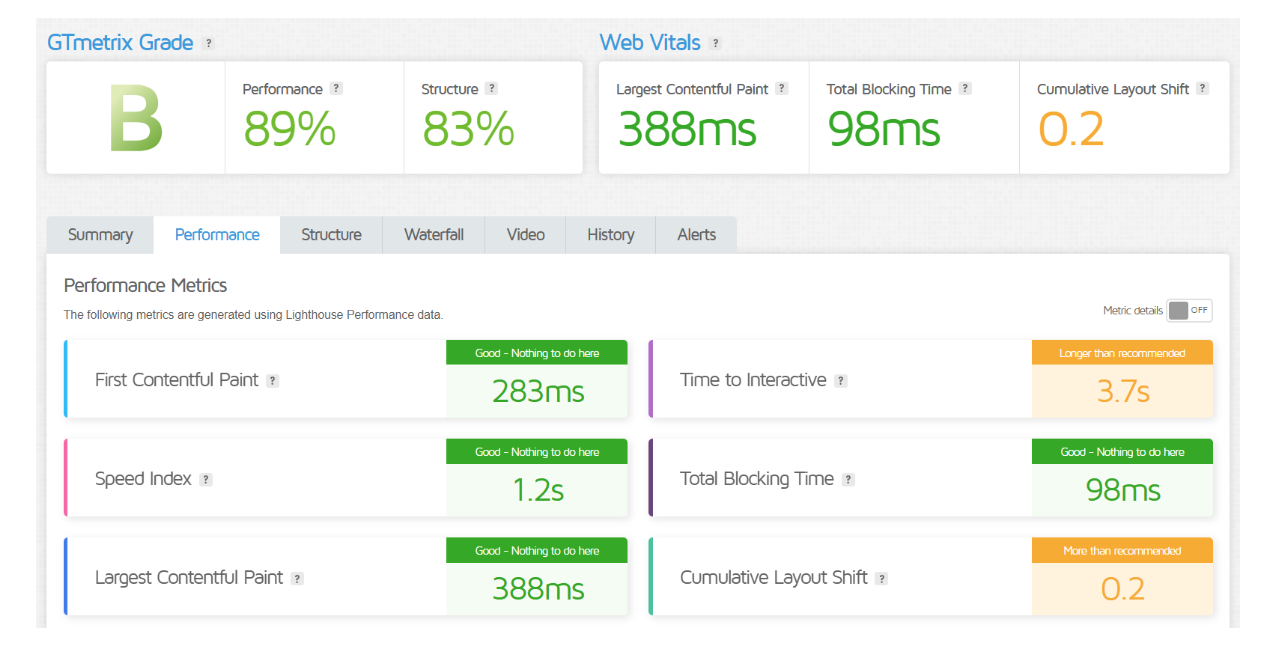Open the First Contentful Paint help icon
Screen dimensions: 1280x670
272,381
